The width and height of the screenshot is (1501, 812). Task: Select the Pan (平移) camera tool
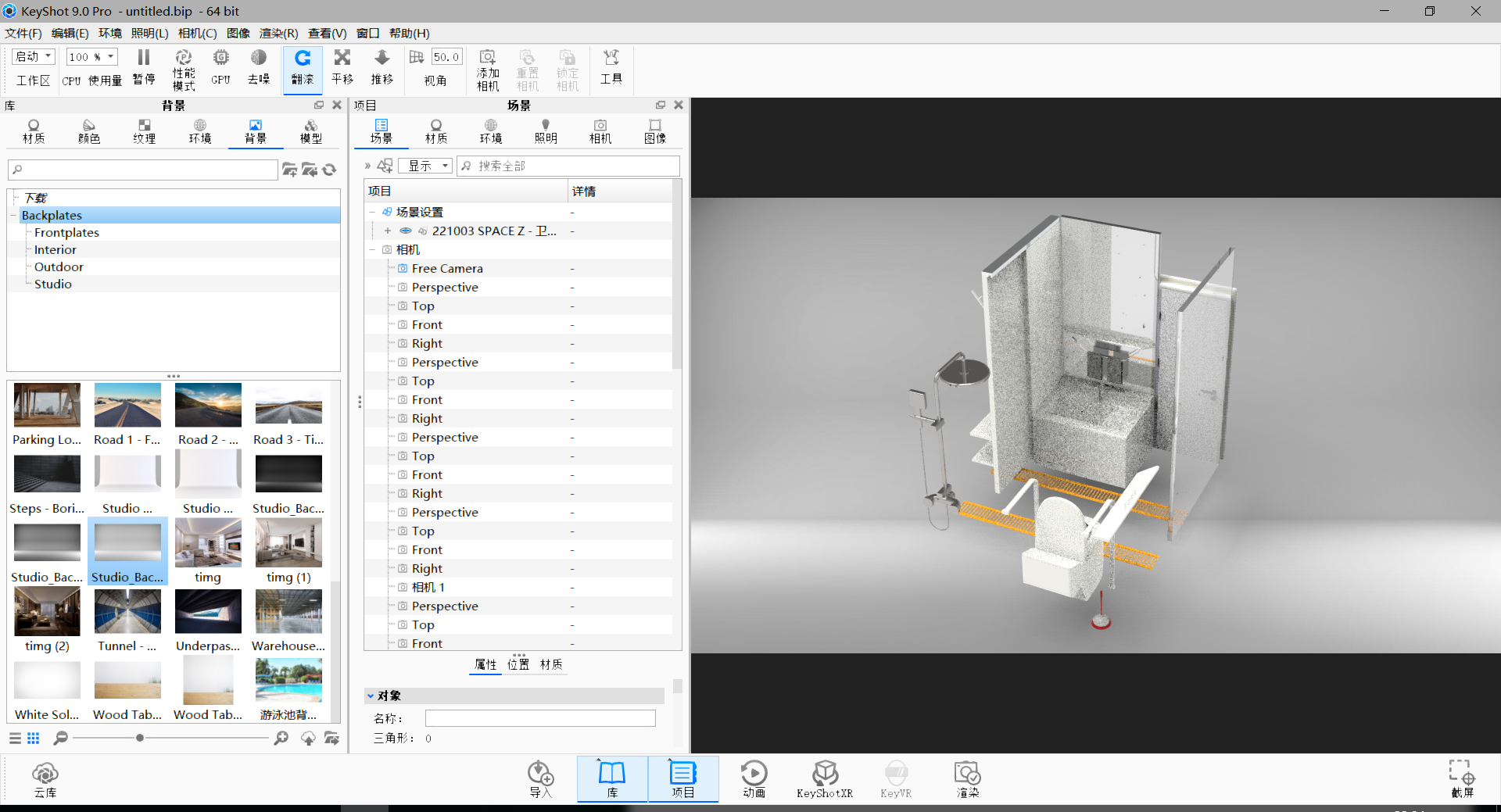click(x=342, y=68)
